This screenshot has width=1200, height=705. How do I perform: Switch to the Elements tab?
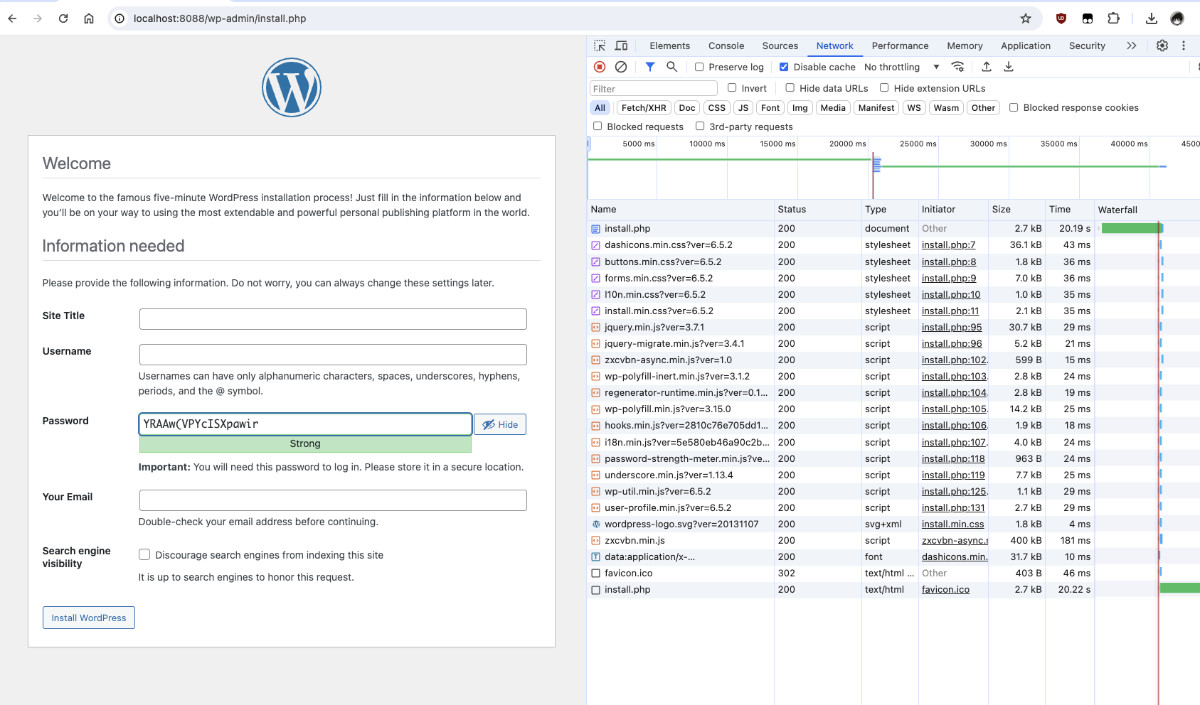(x=670, y=46)
